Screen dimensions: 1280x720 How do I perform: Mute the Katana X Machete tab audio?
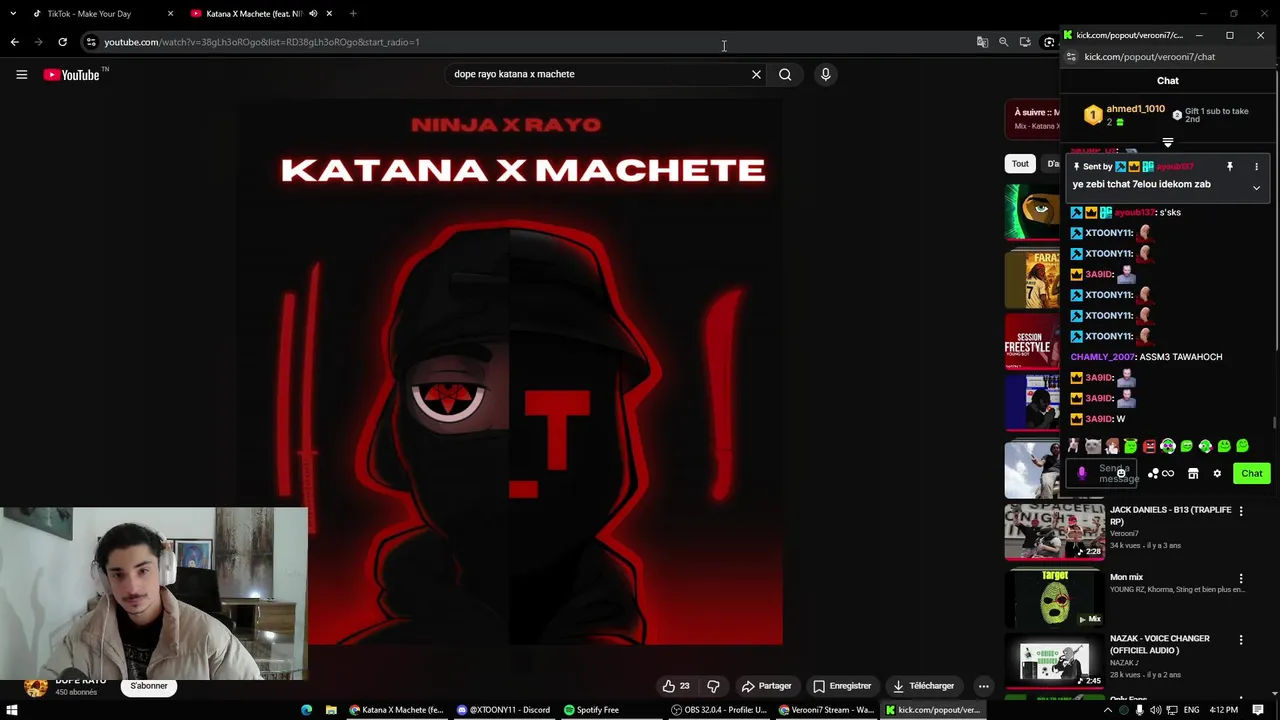tap(313, 14)
